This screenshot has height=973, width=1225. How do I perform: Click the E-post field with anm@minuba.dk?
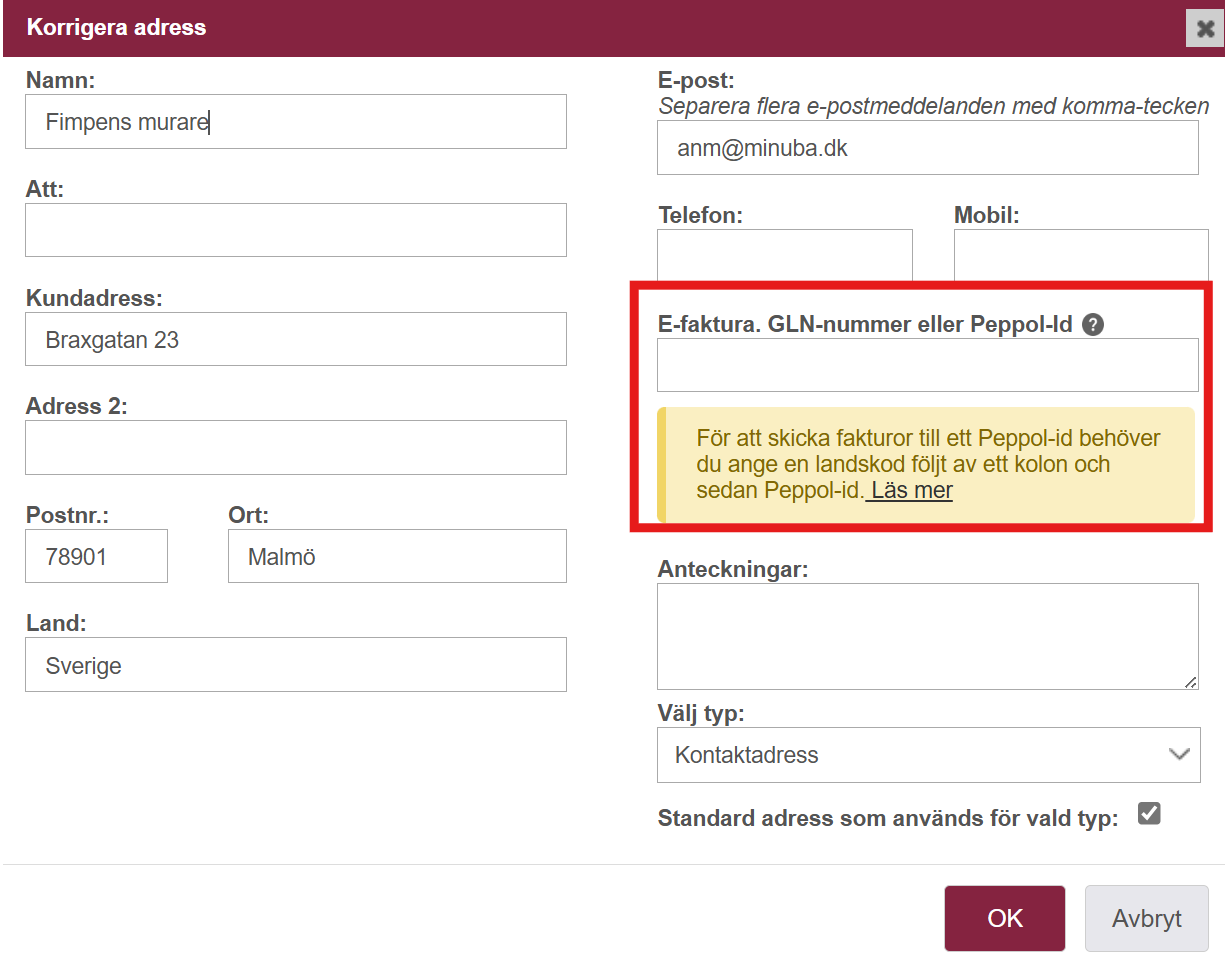(928, 148)
